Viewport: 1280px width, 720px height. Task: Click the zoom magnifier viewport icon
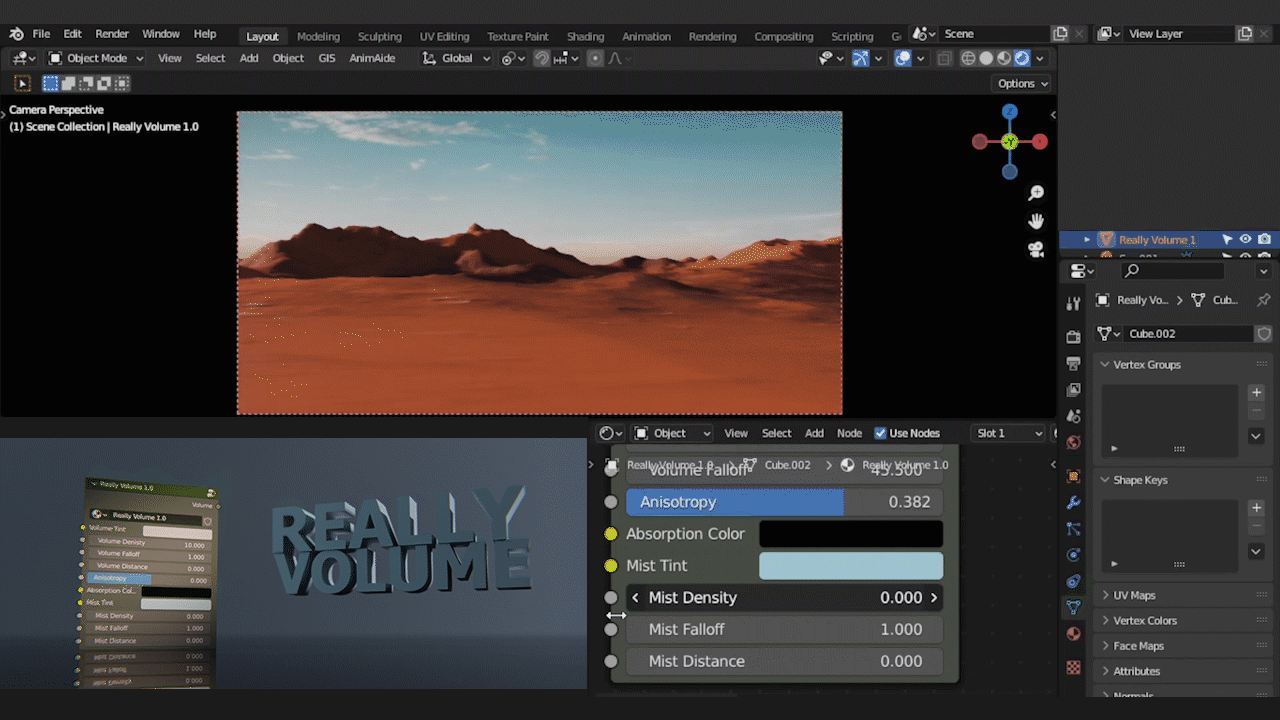tap(1036, 192)
